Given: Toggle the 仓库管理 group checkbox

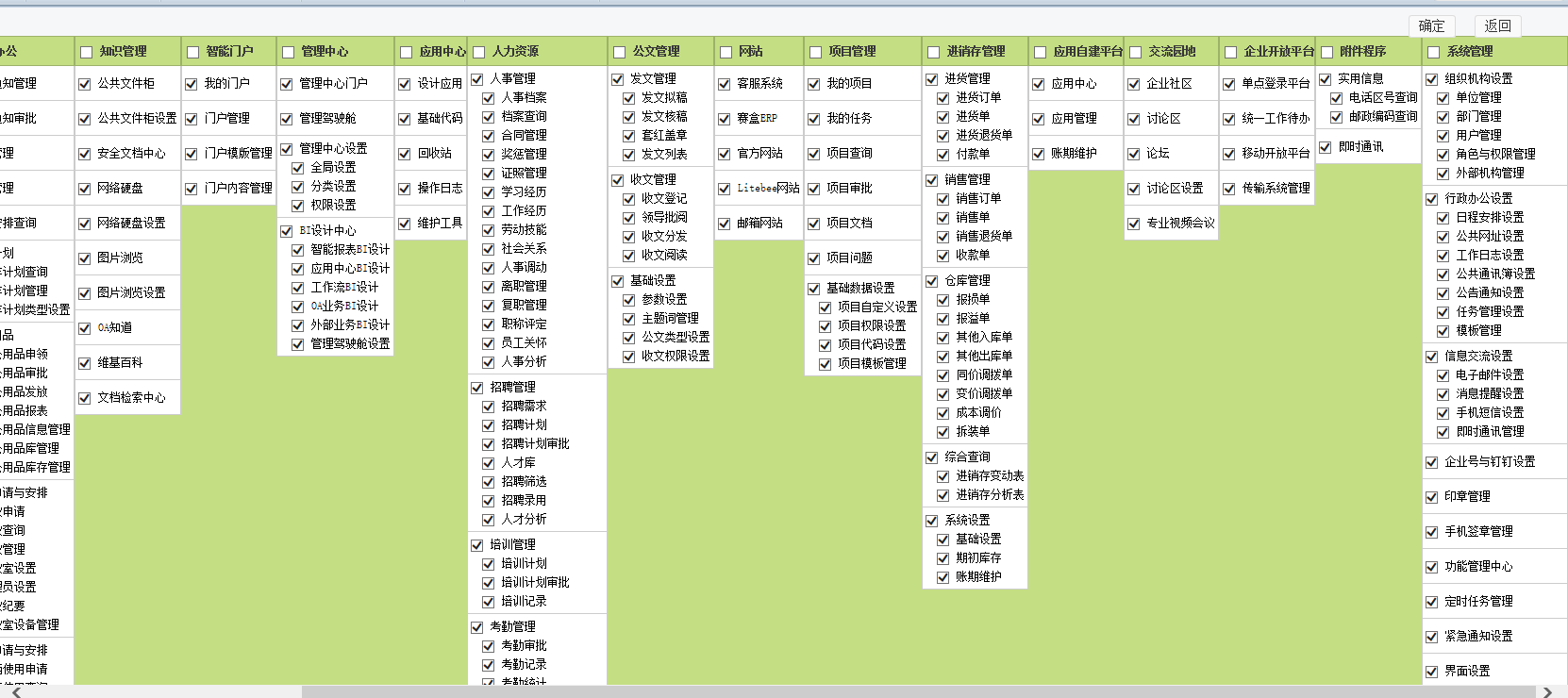Looking at the screenshot, I should 932,281.
